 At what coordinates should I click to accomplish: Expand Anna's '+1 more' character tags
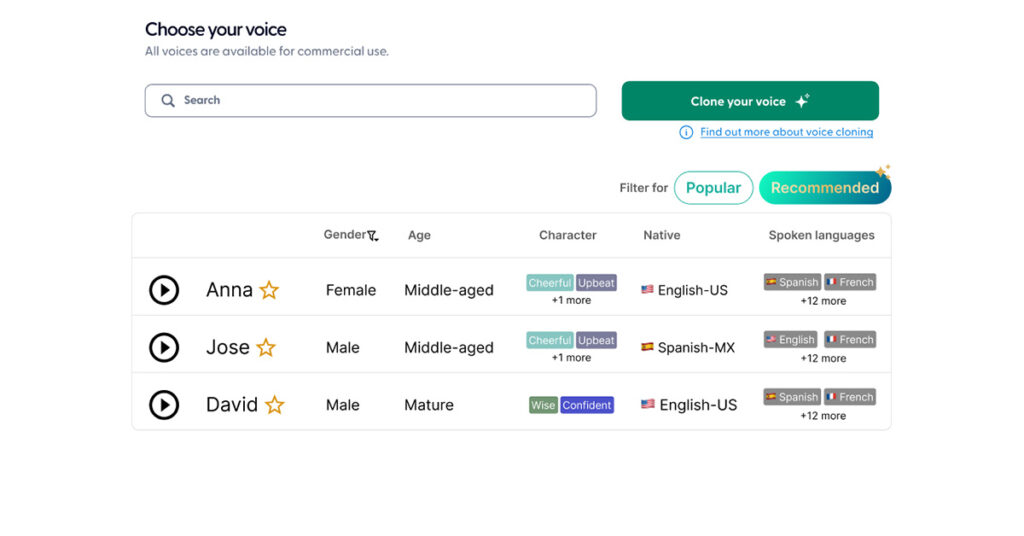click(571, 300)
